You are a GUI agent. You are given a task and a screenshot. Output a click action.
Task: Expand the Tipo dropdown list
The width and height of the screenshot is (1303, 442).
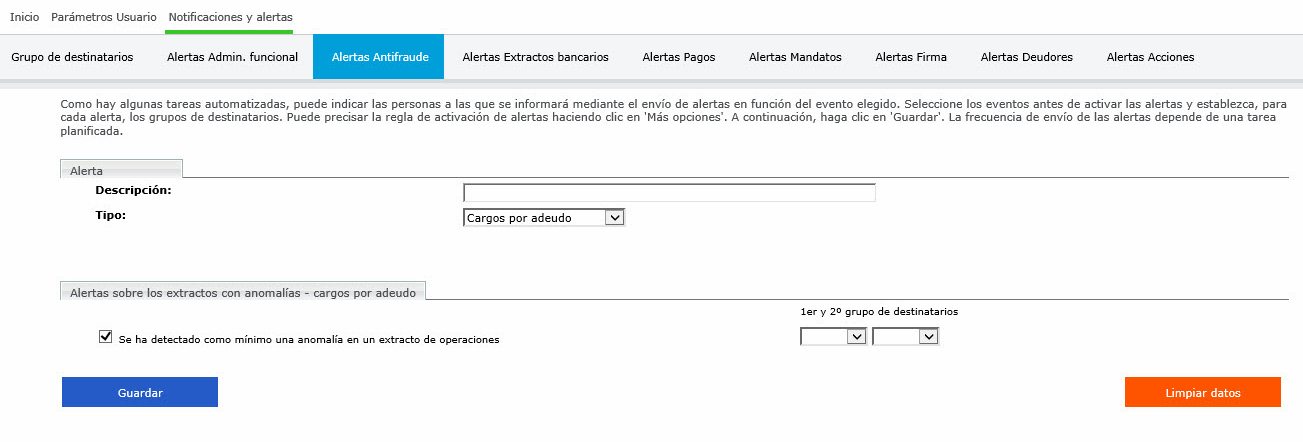544,217
